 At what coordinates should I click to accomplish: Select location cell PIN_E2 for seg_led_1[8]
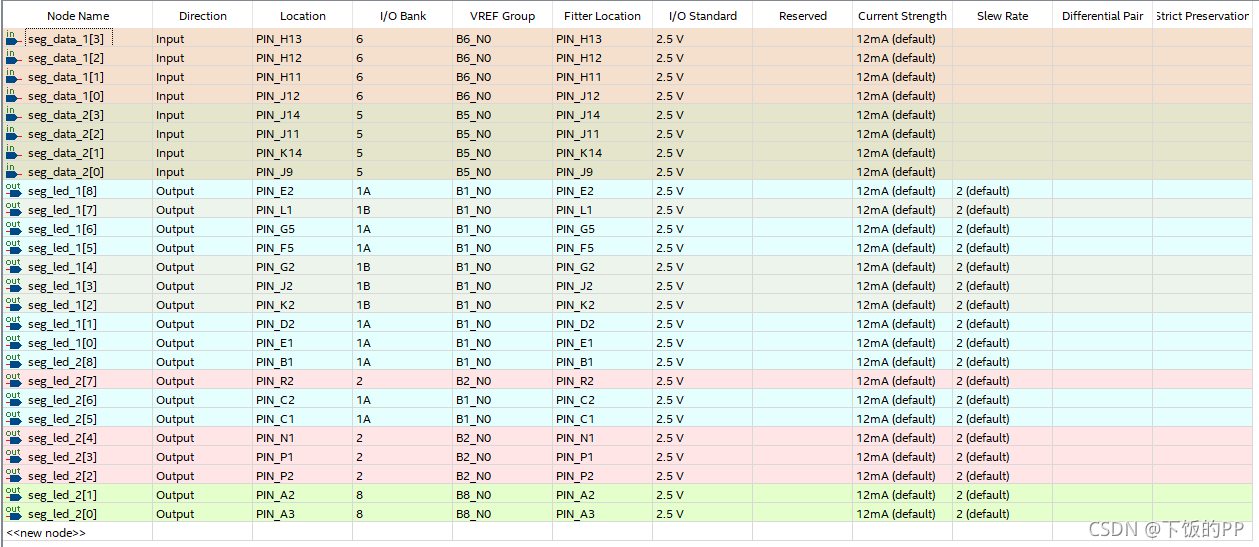point(302,190)
